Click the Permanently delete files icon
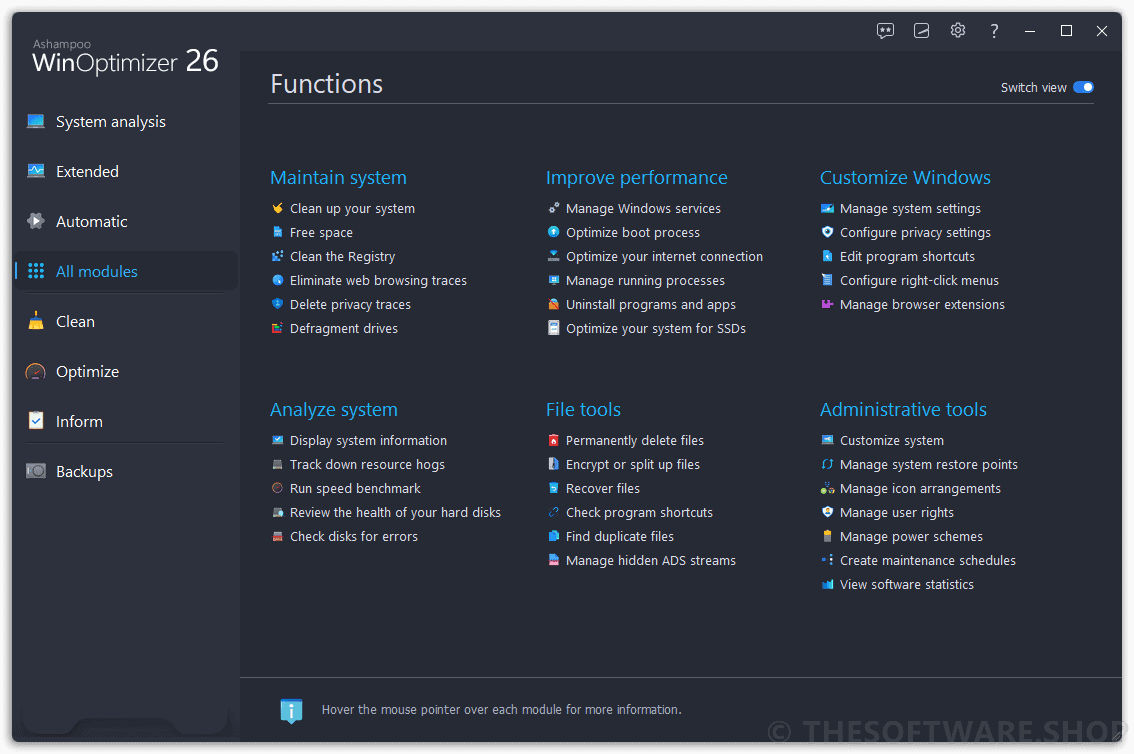 [x=554, y=440]
